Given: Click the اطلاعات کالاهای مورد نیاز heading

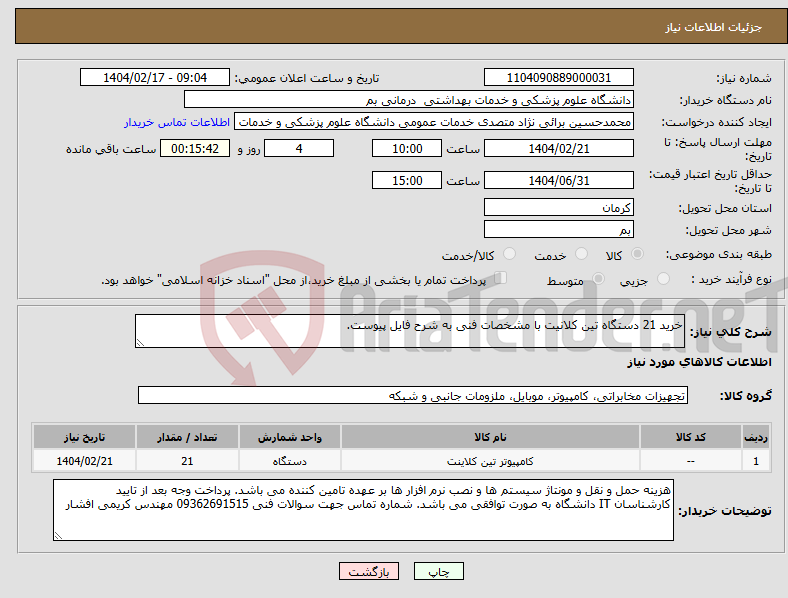Looking at the screenshot, I should [x=699, y=362].
